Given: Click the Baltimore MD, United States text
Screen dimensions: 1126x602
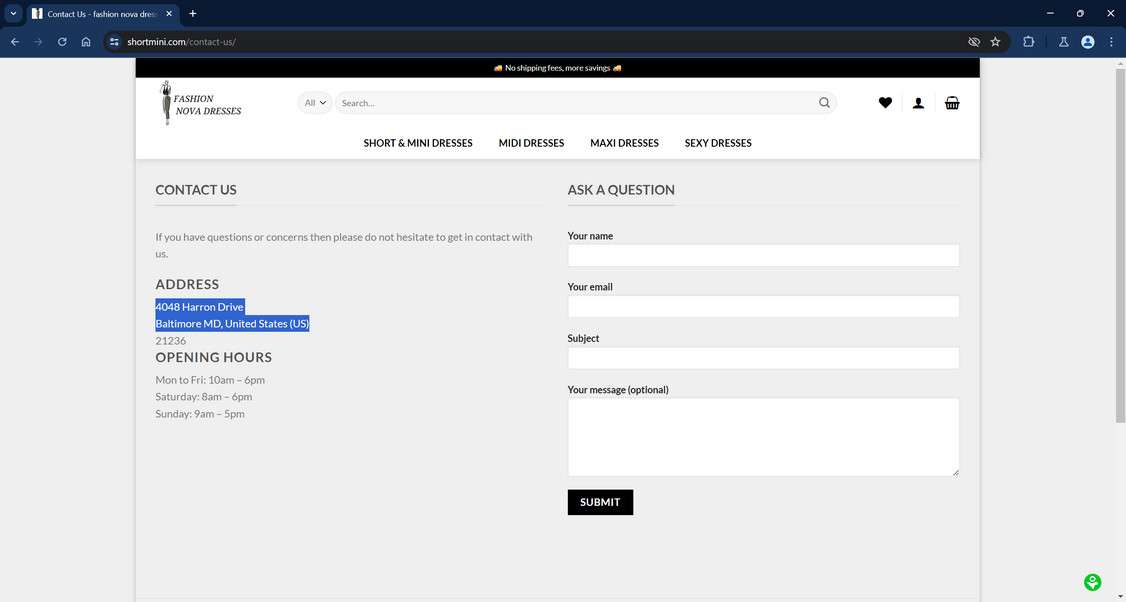Looking at the screenshot, I should [232, 324].
